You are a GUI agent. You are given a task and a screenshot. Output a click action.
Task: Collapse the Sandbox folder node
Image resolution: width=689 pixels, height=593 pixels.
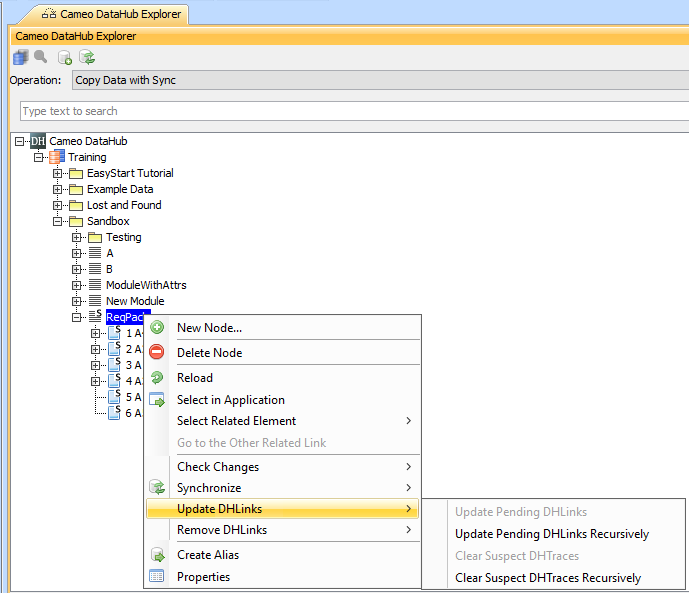pos(58,221)
